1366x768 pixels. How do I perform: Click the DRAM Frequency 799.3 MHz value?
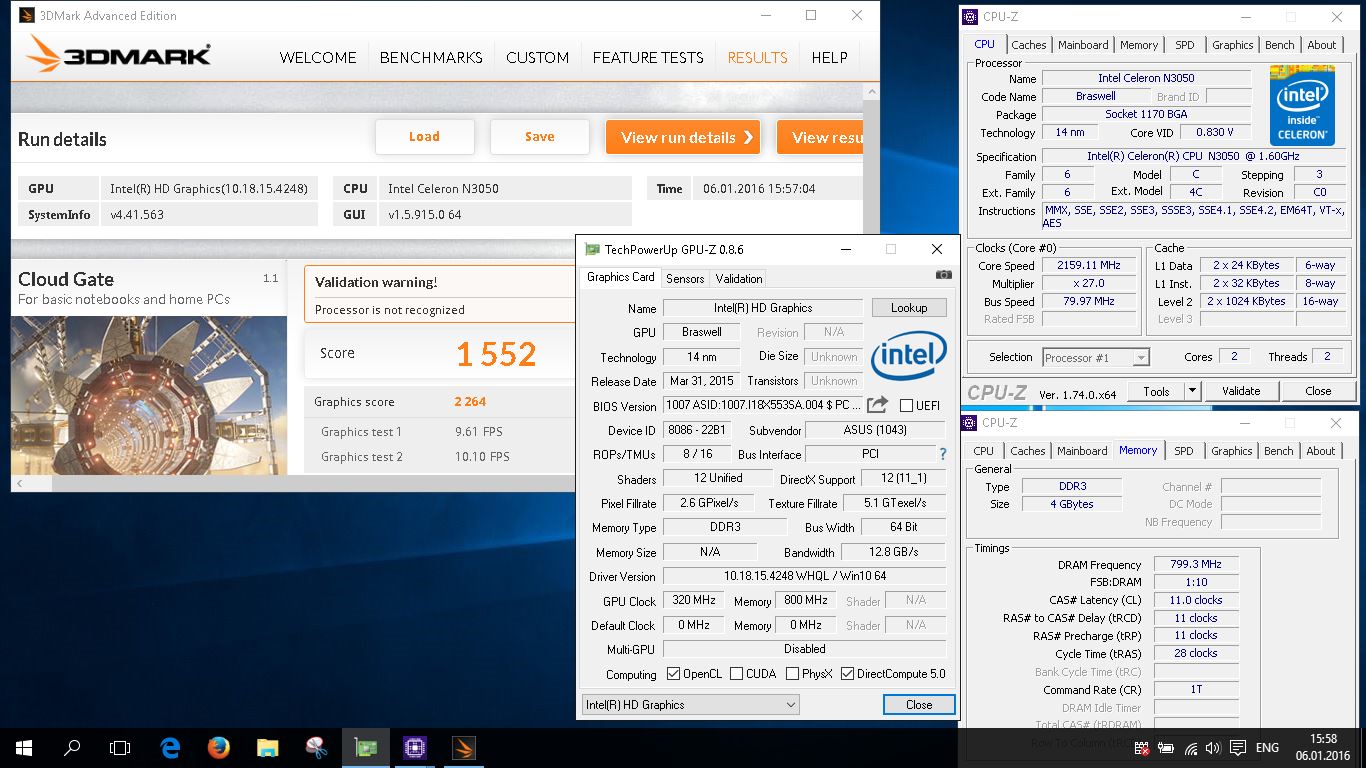click(x=1196, y=564)
